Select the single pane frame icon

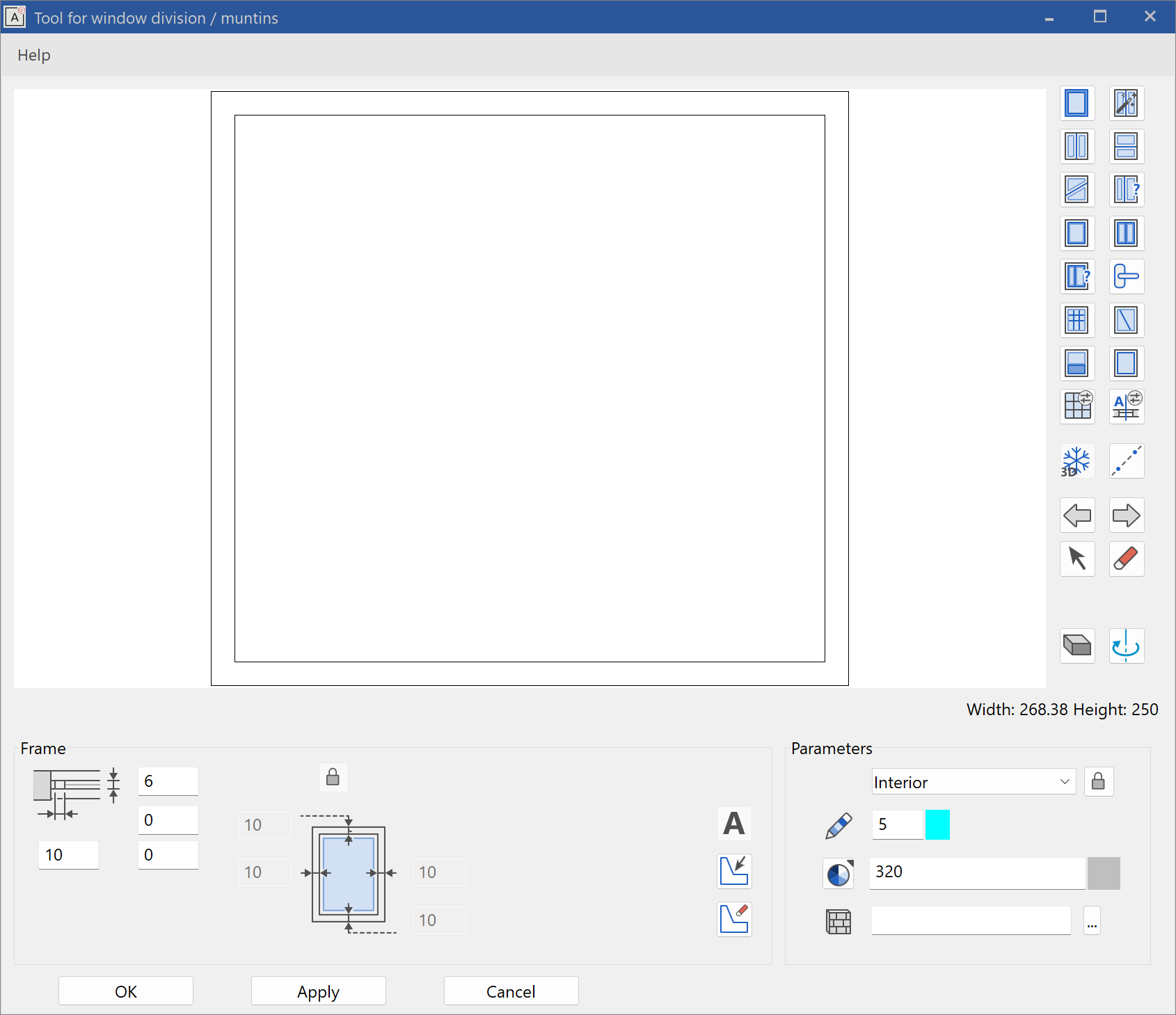click(1077, 103)
